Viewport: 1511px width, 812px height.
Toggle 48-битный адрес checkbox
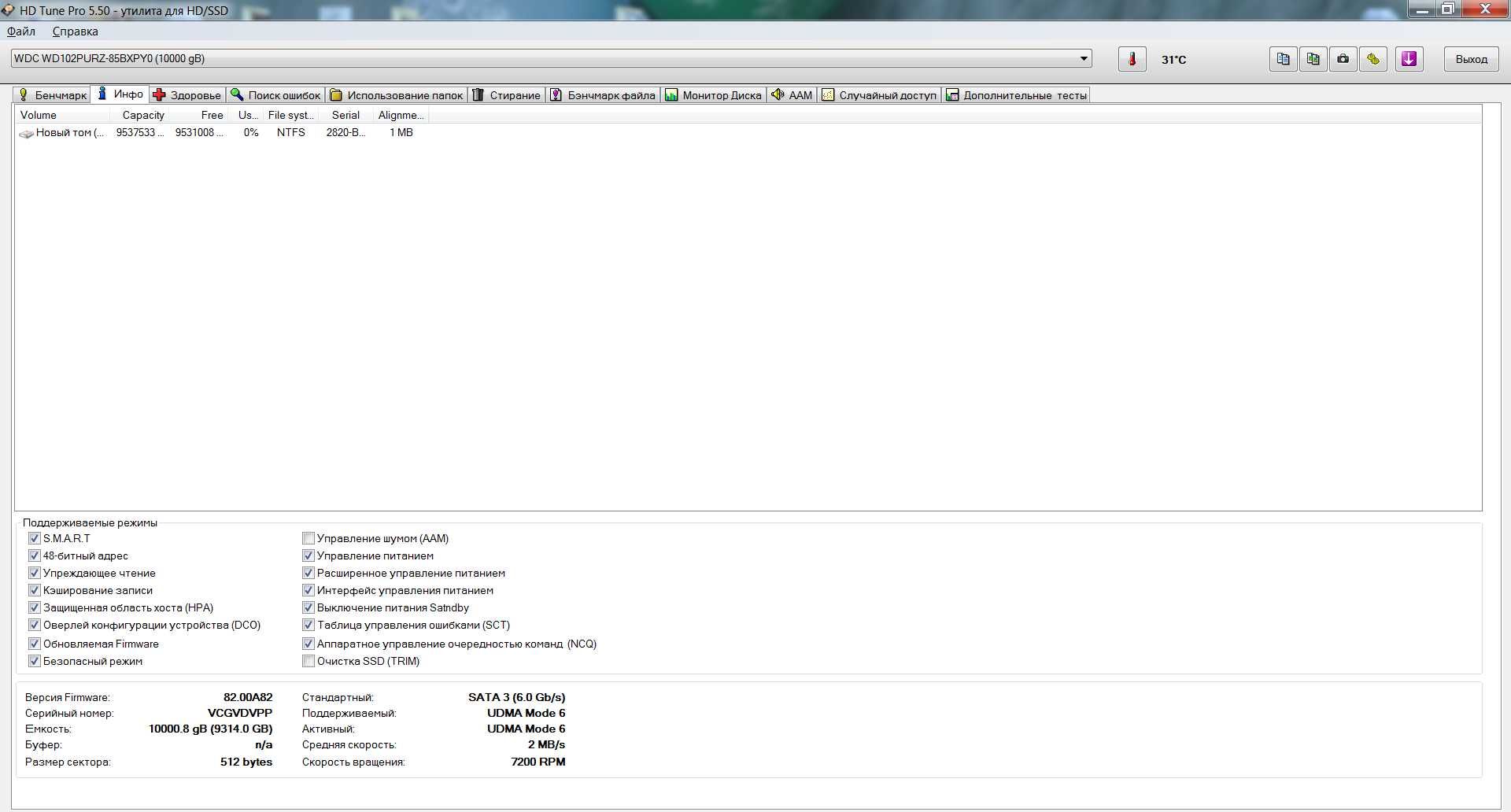[x=34, y=555]
